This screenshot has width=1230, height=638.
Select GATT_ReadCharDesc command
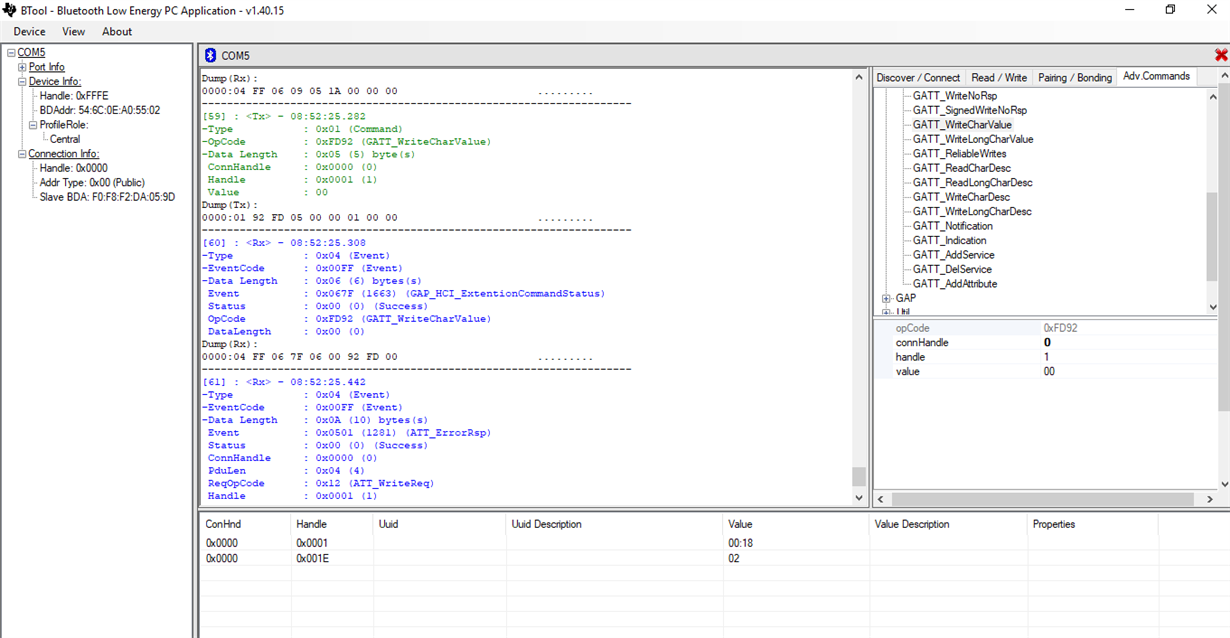coord(961,168)
